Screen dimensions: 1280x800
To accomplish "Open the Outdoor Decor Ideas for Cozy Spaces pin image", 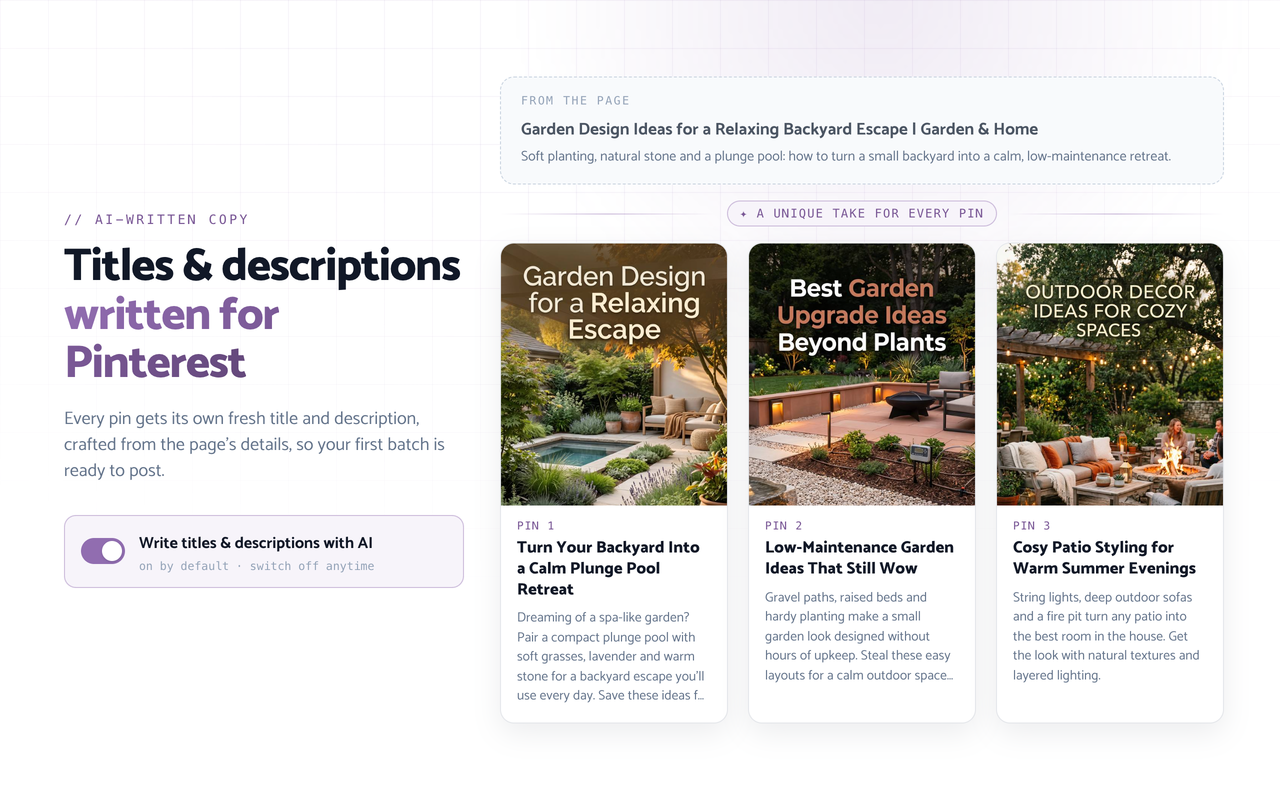I will 1110,374.
